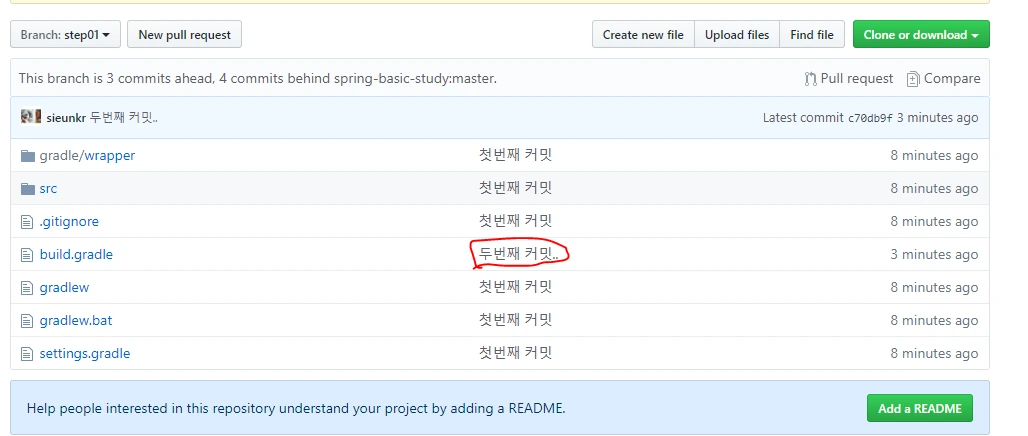The image size is (1028, 436).
Task: Open the gradle/wrapper folder
Action: 87,156
